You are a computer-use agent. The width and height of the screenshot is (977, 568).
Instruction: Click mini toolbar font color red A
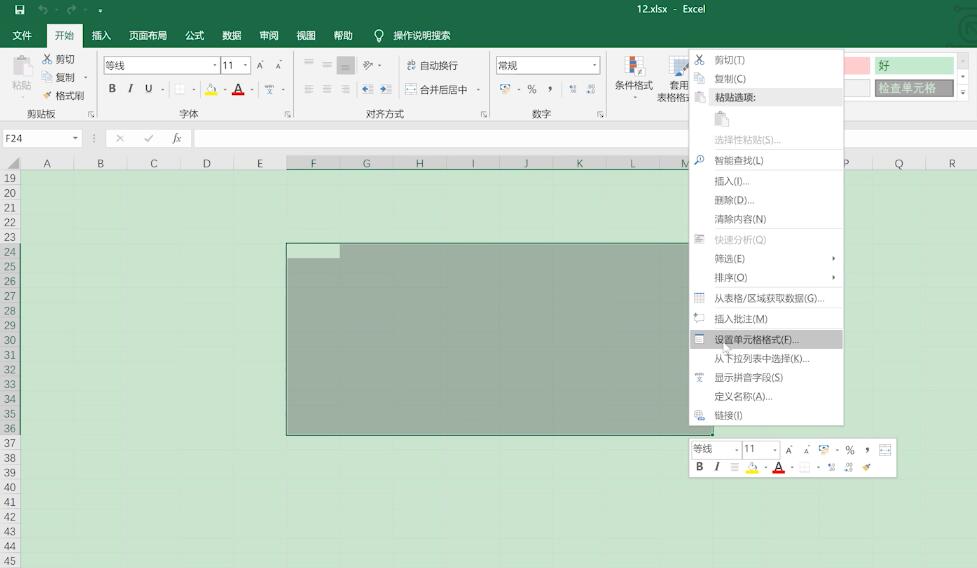(x=778, y=466)
